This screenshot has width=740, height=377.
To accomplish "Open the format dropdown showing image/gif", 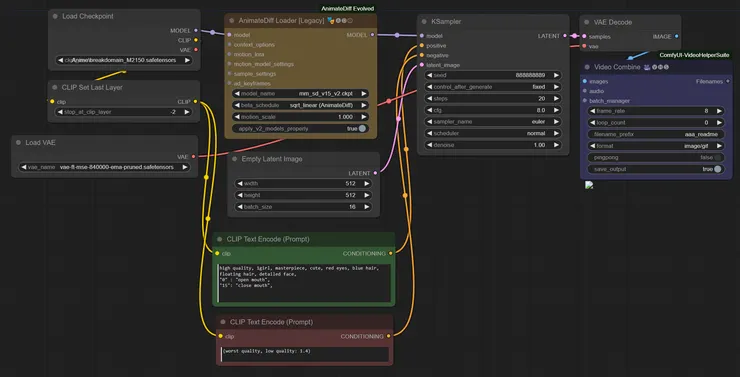I will [656, 146].
